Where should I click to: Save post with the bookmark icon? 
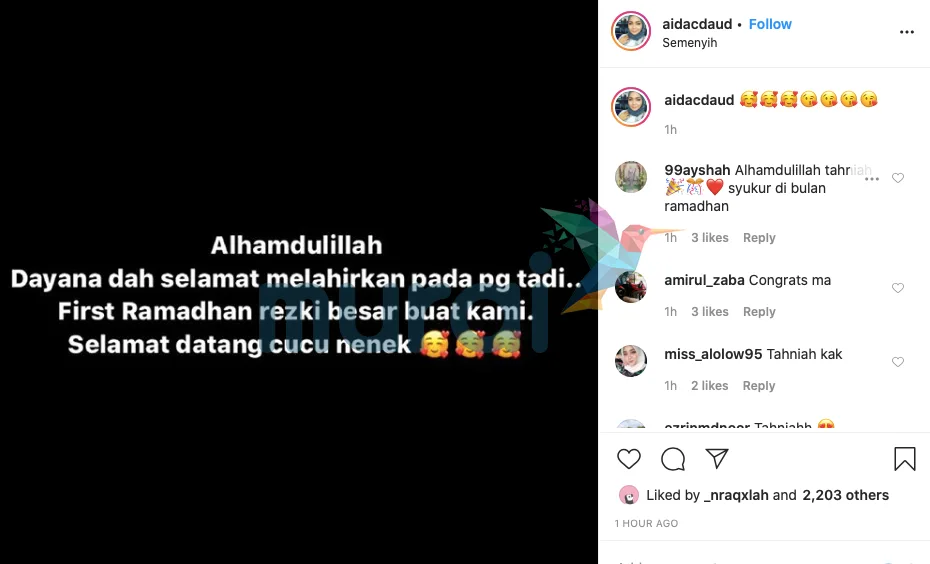pos(904,459)
